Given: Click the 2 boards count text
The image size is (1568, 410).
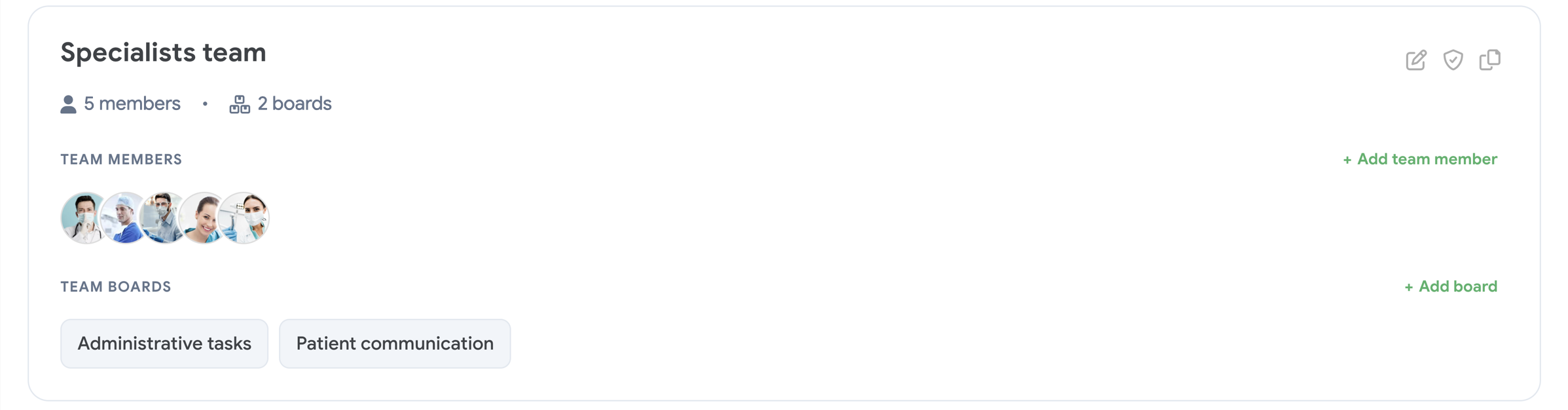Looking at the screenshot, I should pos(294,104).
